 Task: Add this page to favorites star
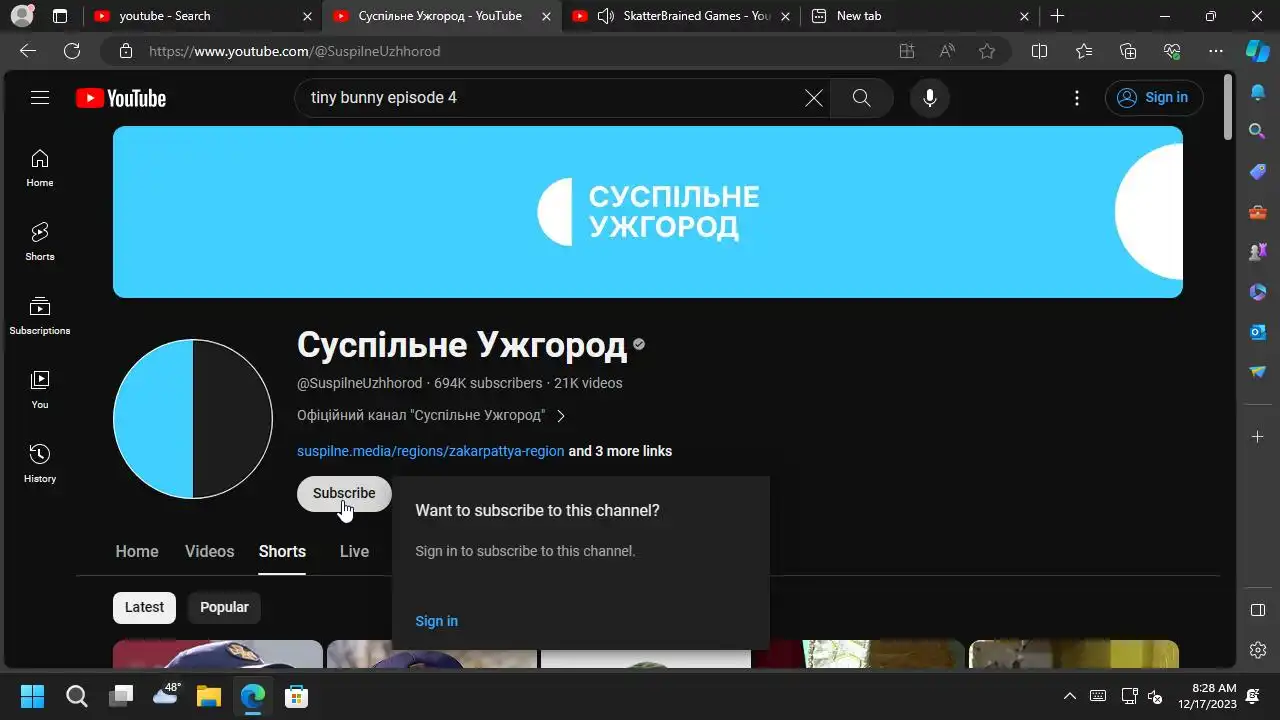pyautogui.click(x=987, y=51)
